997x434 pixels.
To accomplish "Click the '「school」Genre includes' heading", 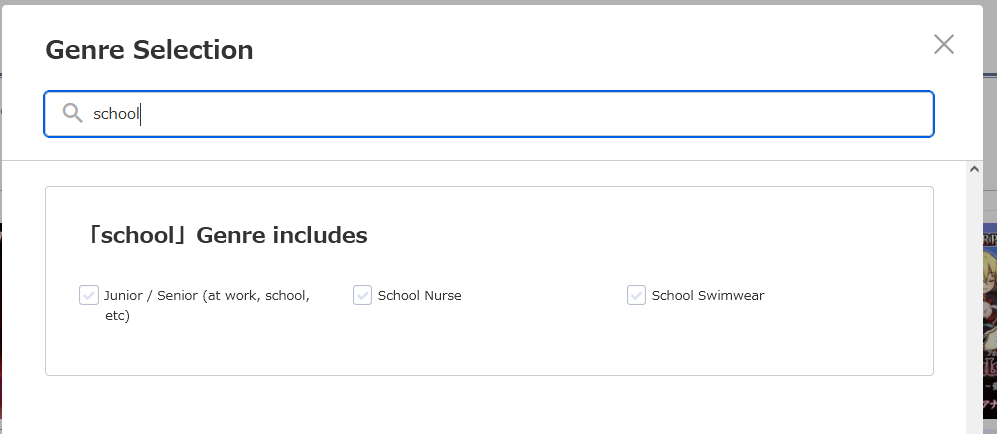I will [x=227, y=236].
